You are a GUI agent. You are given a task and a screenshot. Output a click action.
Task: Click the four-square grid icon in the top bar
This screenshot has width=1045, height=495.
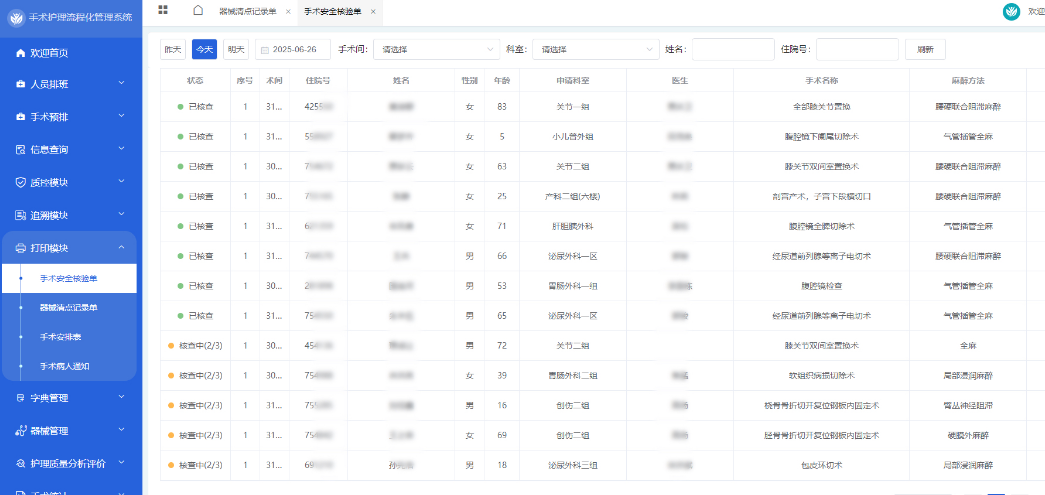pos(163,9)
